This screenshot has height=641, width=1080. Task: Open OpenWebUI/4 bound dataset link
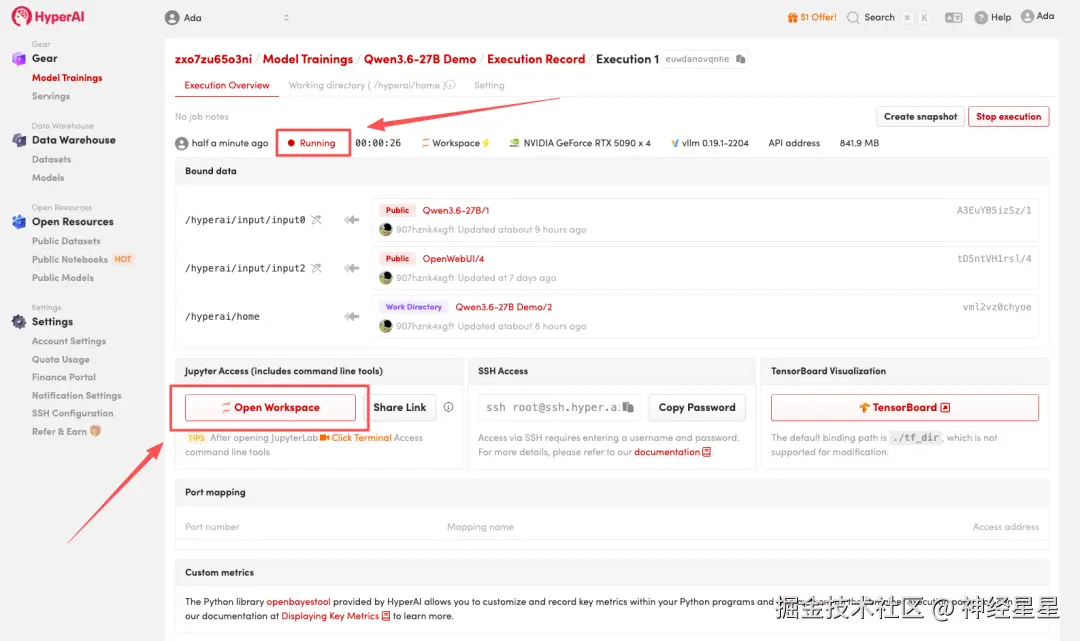pyautogui.click(x=453, y=259)
